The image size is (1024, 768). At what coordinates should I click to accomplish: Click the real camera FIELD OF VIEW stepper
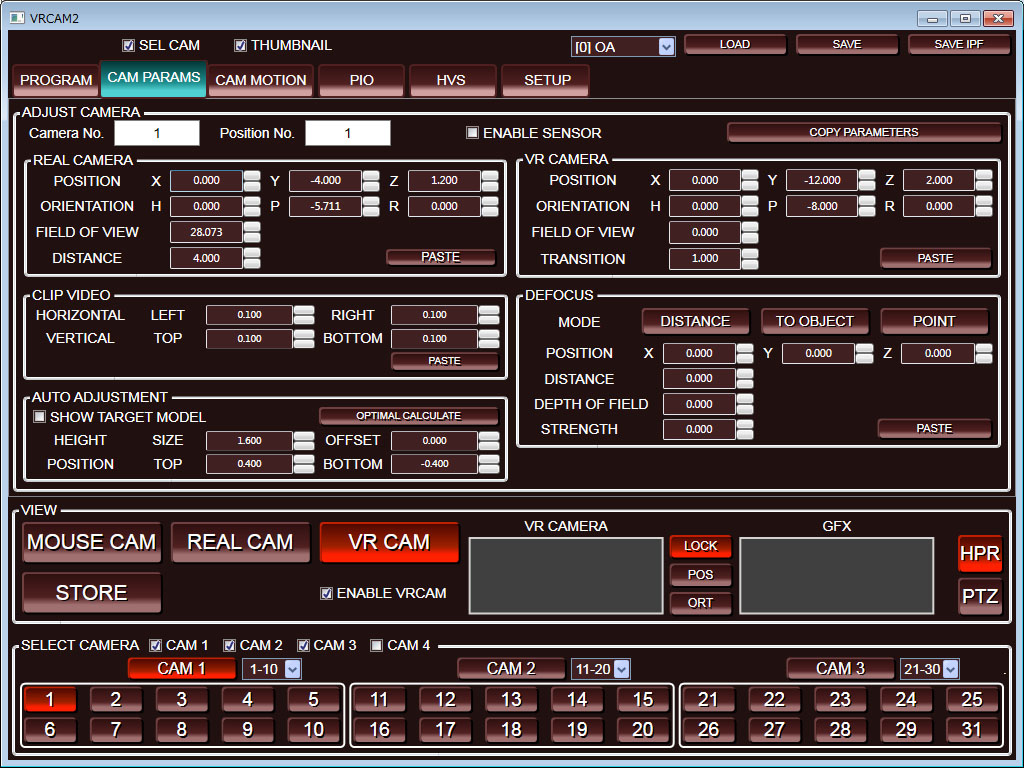click(252, 232)
